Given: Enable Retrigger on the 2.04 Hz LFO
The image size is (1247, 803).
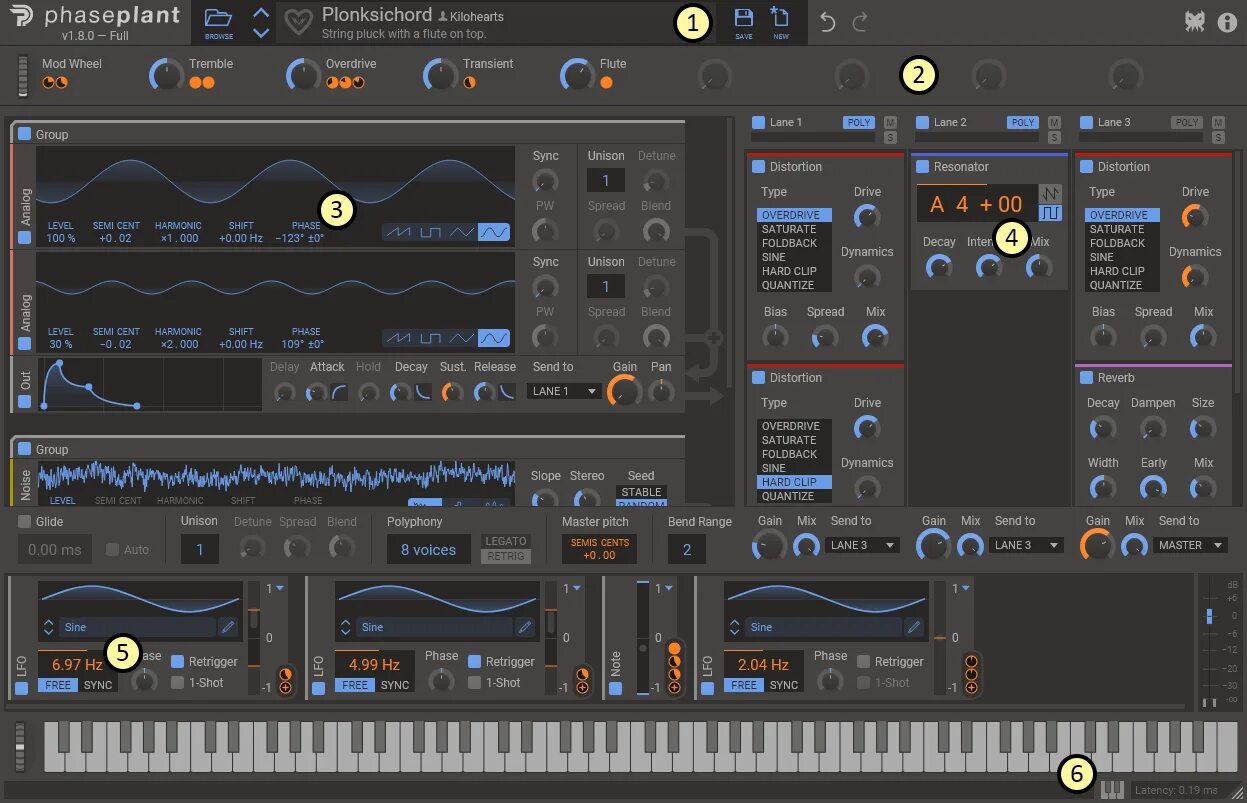Looking at the screenshot, I should coord(864,661).
